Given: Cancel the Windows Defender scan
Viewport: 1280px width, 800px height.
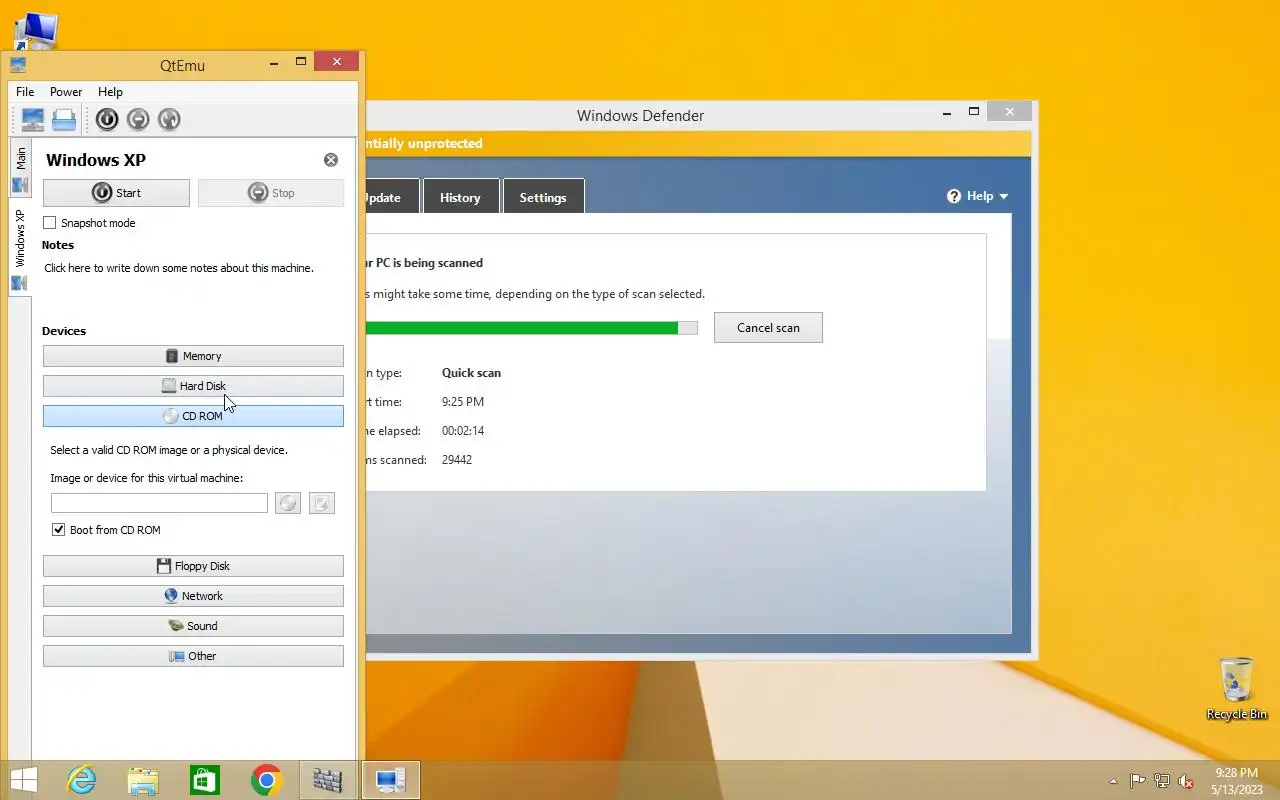Looking at the screenshot, I should (x=768, y=328).
